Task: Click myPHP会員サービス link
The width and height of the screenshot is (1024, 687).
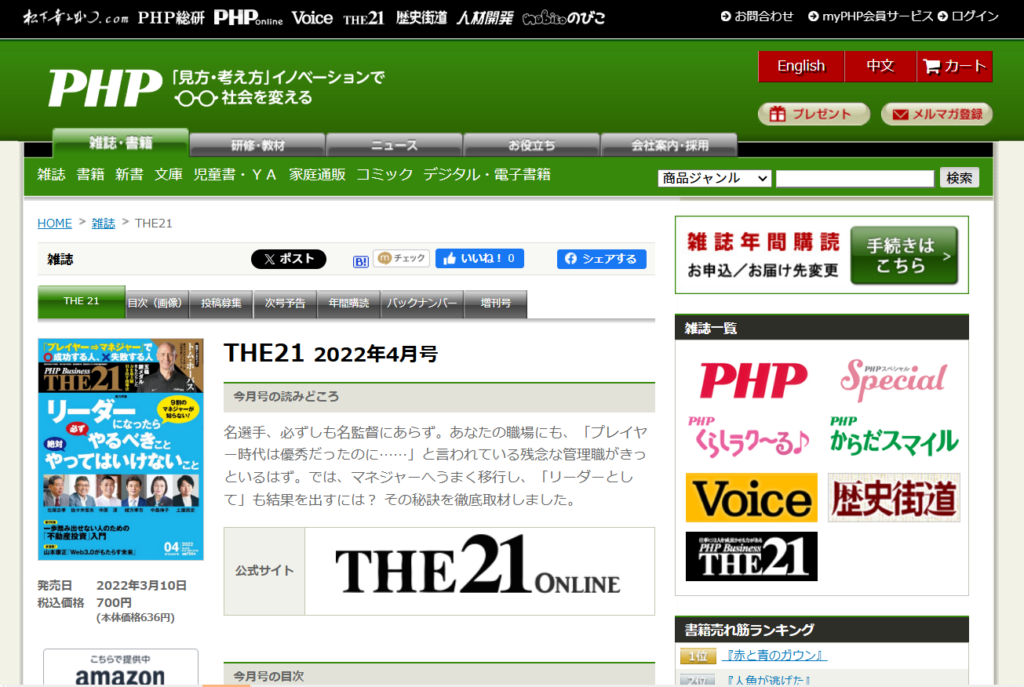Action: click(x=870, y=16)
